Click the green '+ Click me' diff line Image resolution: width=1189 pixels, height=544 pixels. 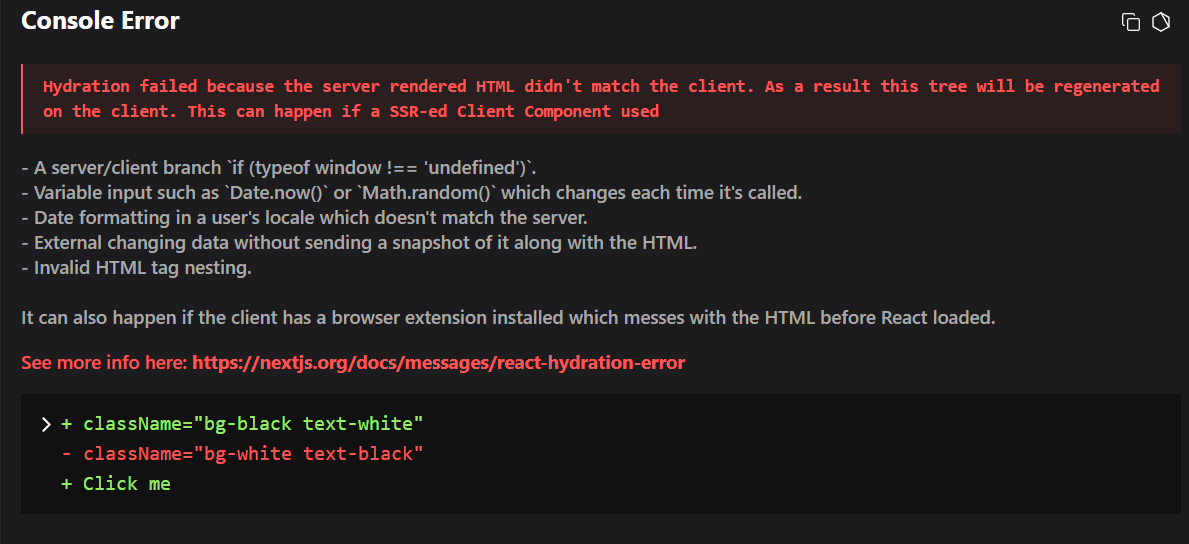[116, 483]
